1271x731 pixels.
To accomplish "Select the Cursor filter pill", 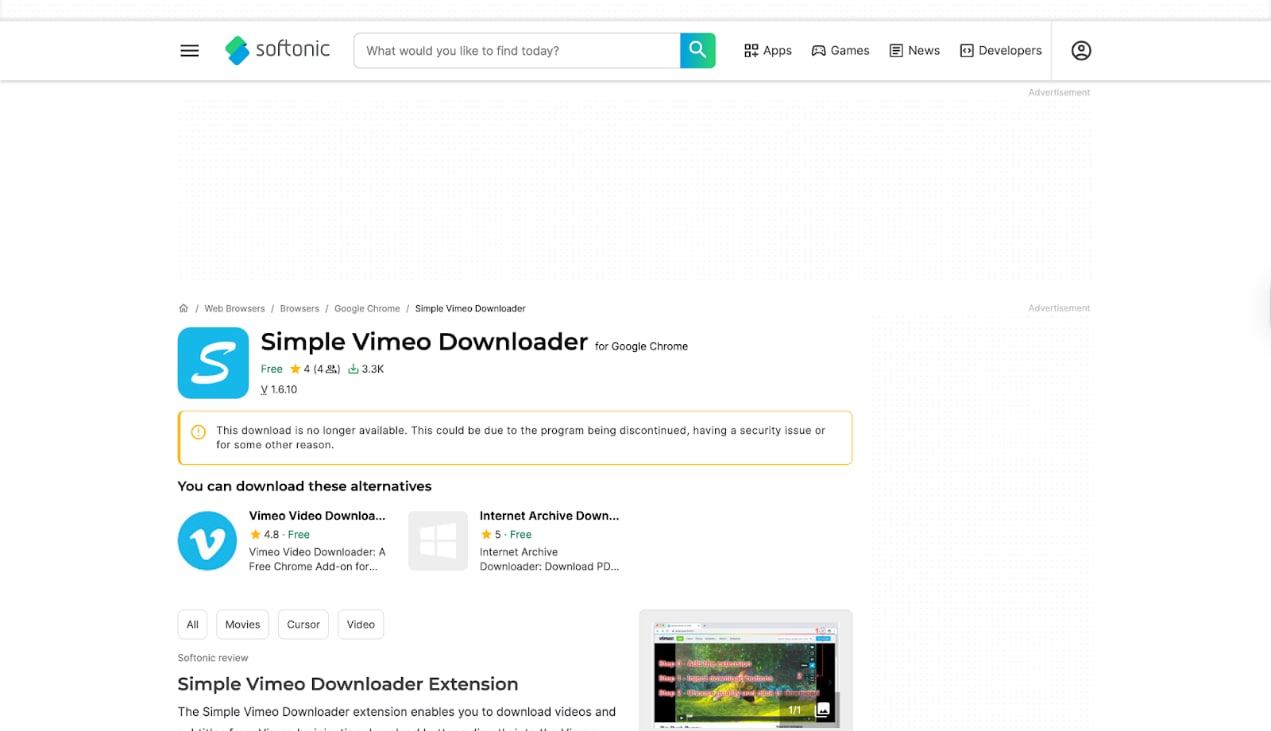I will (x=303, y=624).
